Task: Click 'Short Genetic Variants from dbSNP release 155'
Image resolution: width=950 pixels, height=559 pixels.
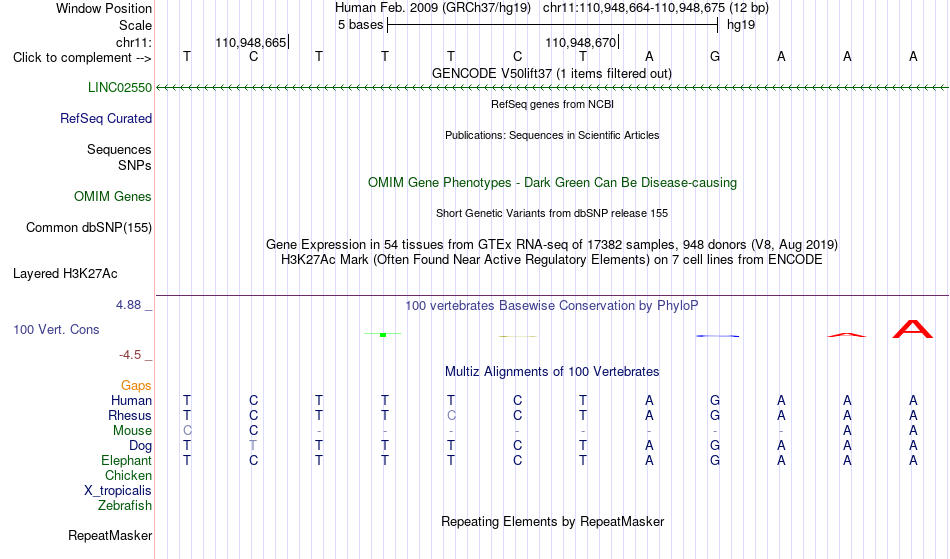Action: pyautogui.click(x=552, y=213)
